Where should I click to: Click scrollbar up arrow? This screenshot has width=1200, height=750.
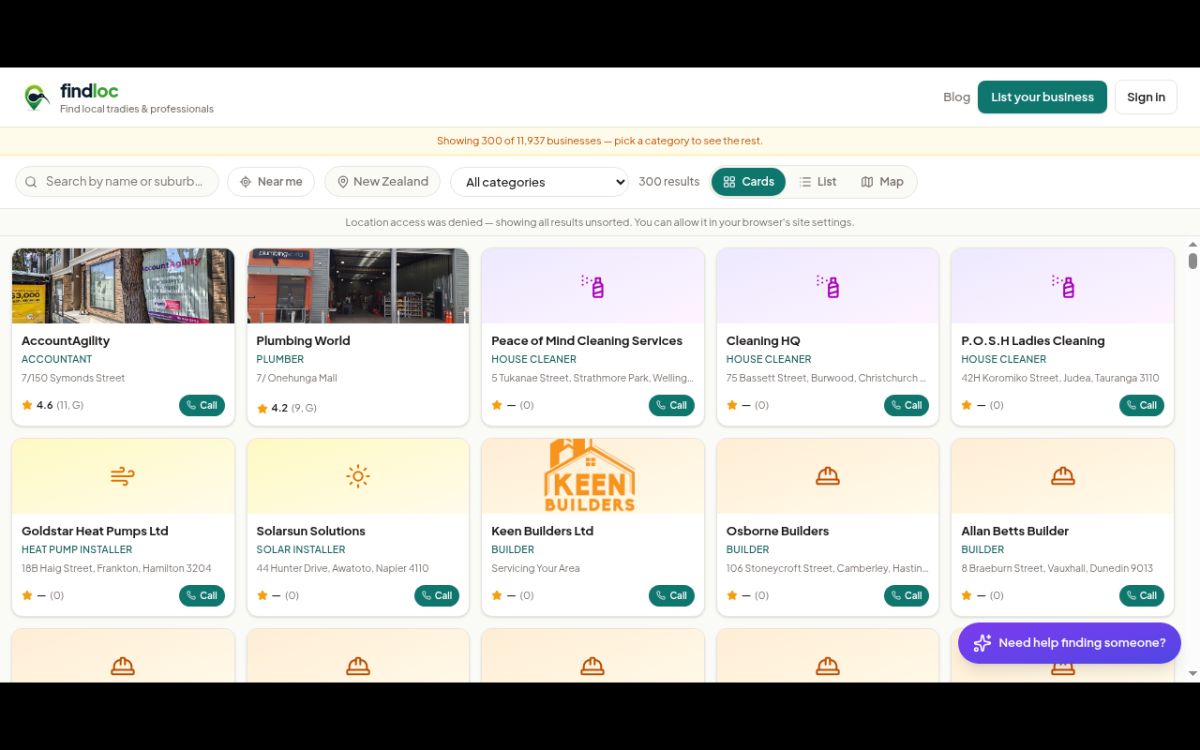(x=1193, y=244)
